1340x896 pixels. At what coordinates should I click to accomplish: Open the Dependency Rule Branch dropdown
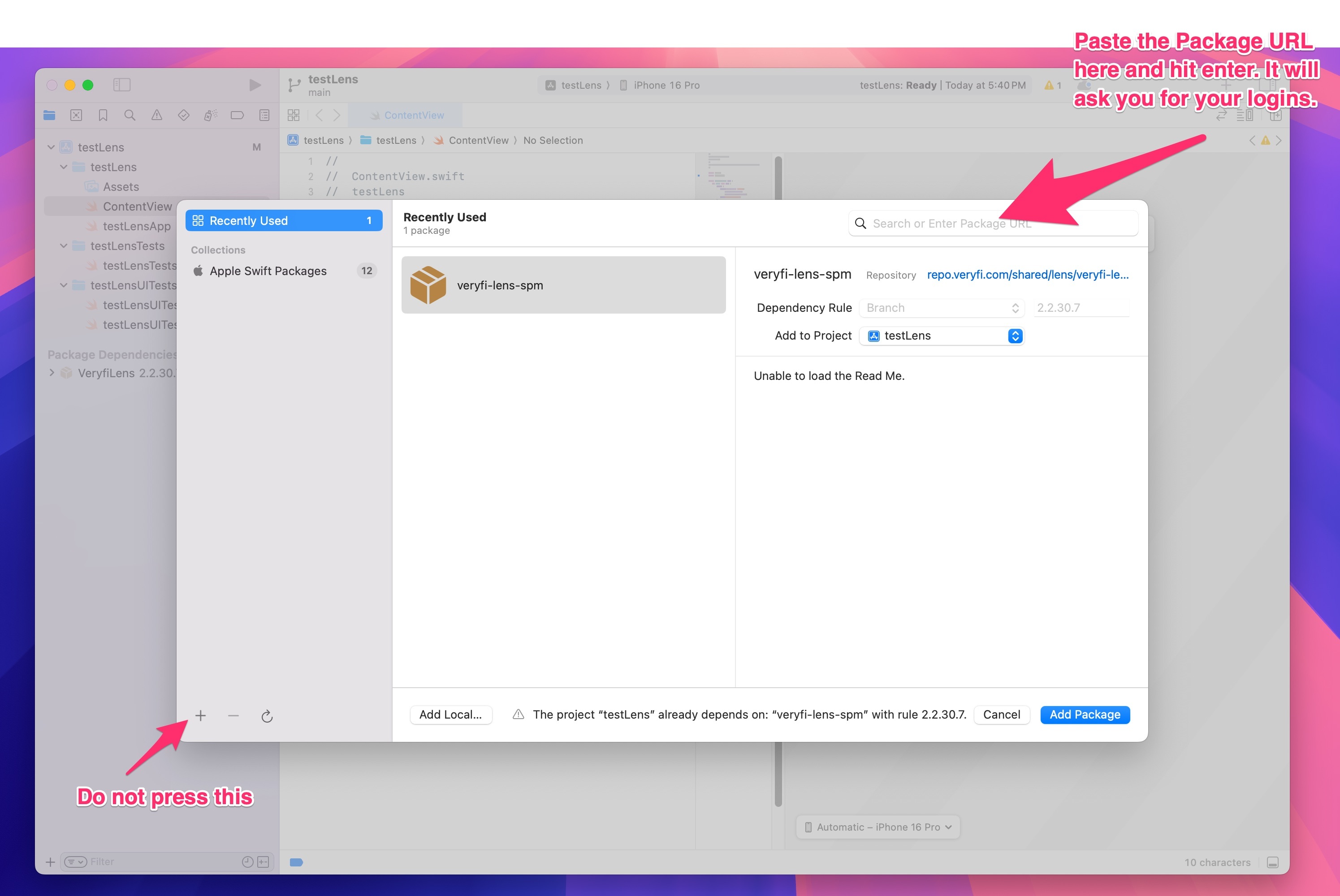tap(942, 307)
